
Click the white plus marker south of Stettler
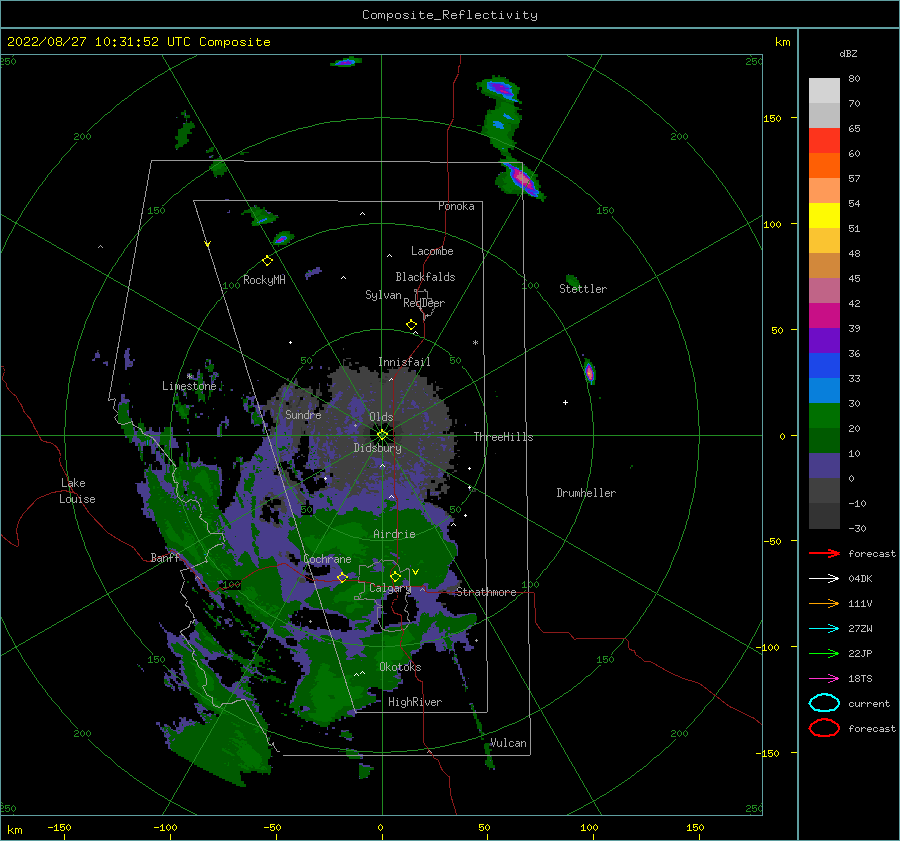coord(565,402)
